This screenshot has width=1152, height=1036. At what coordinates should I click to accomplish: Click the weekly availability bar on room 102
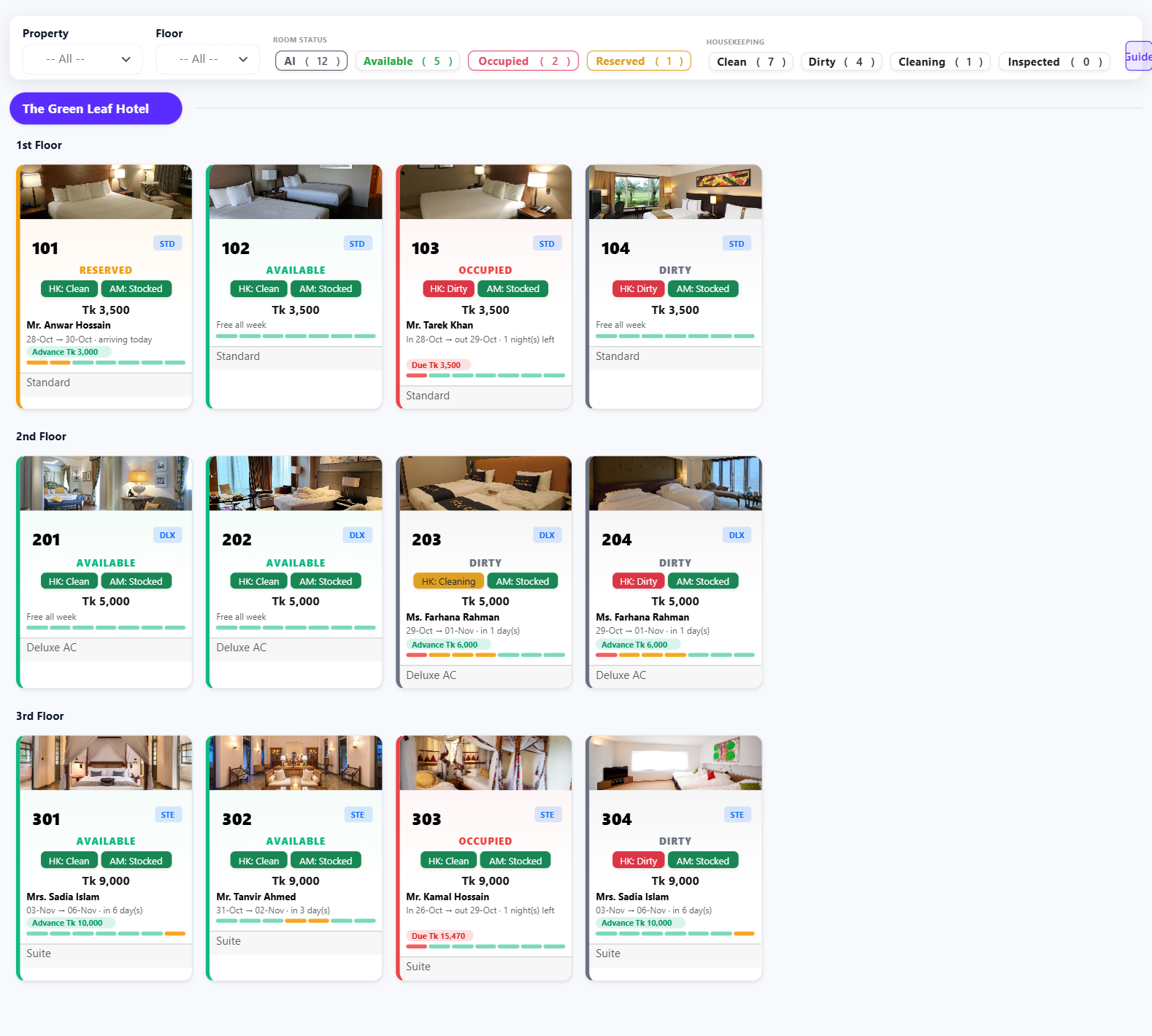point(296,336)
